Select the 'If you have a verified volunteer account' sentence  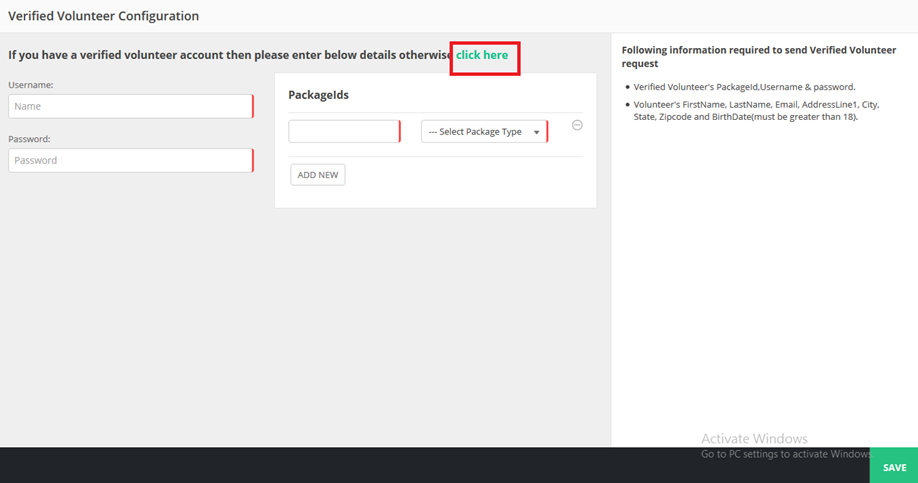pyautogui.click(x=231, y=55)
